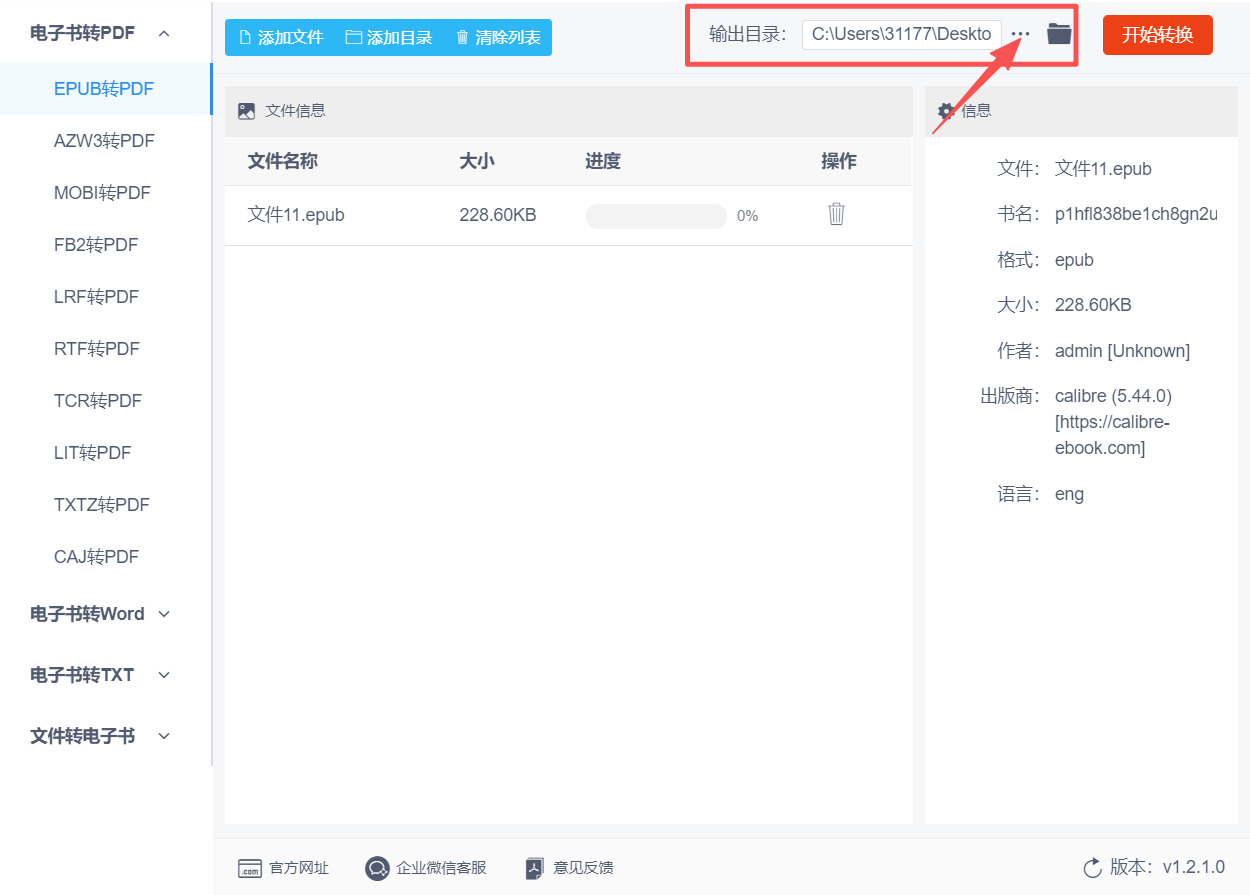The width and height of the screenshot is (1250, 895).
Task: Open 官方网址 link
Action: coord(299,868)
